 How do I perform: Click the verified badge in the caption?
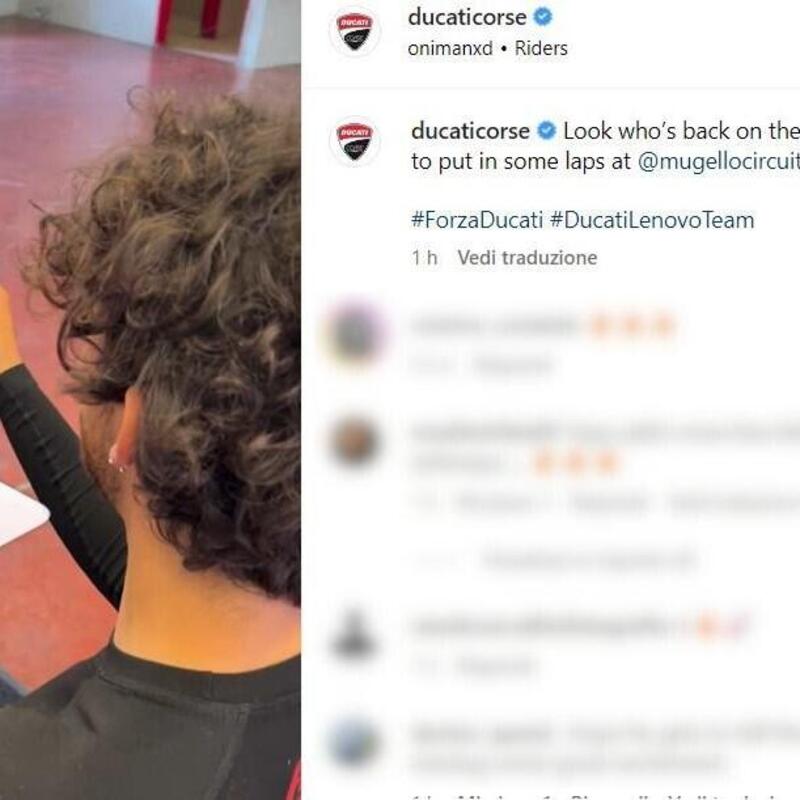546,131
